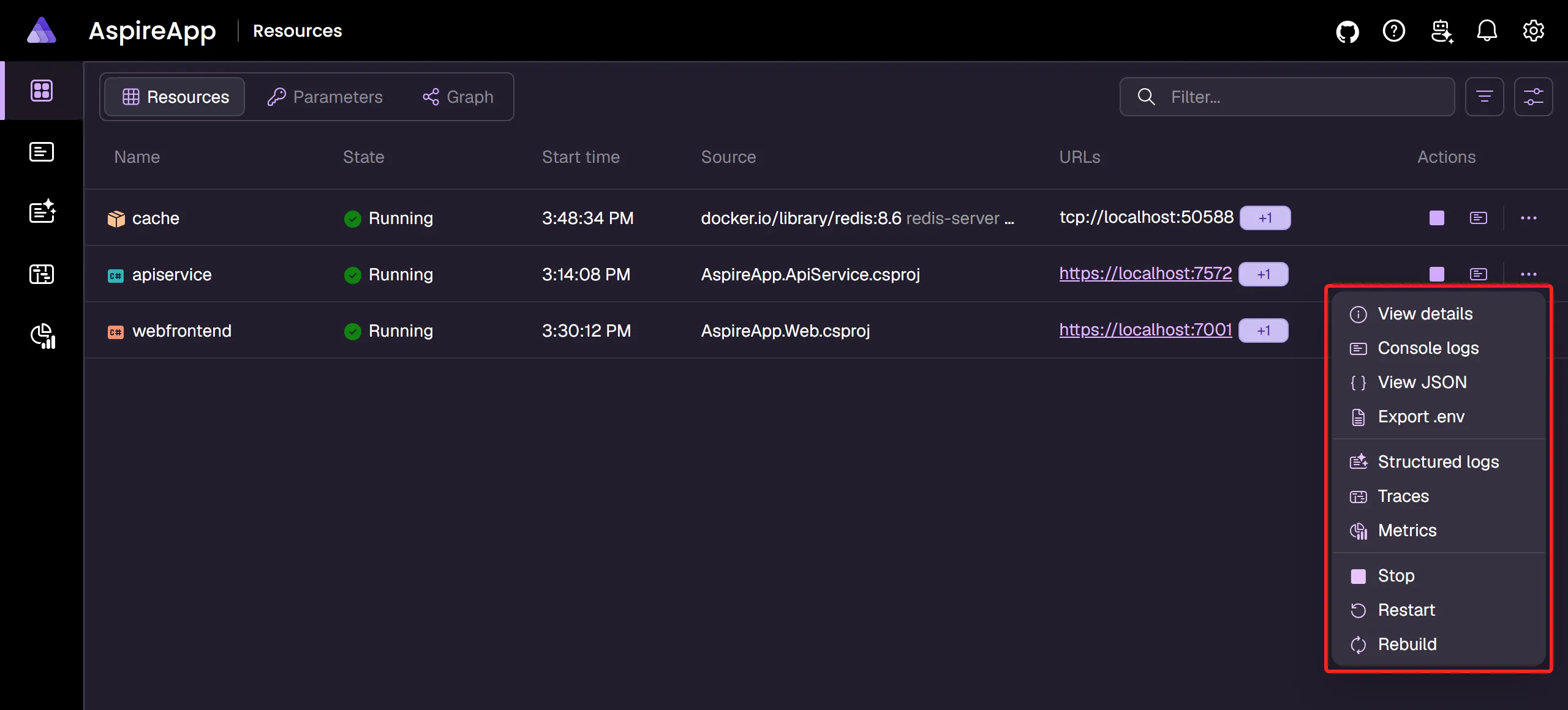The image size is (1568, 710).
Task: Open https://localhost:7572 link
Action: (1145, 274)
